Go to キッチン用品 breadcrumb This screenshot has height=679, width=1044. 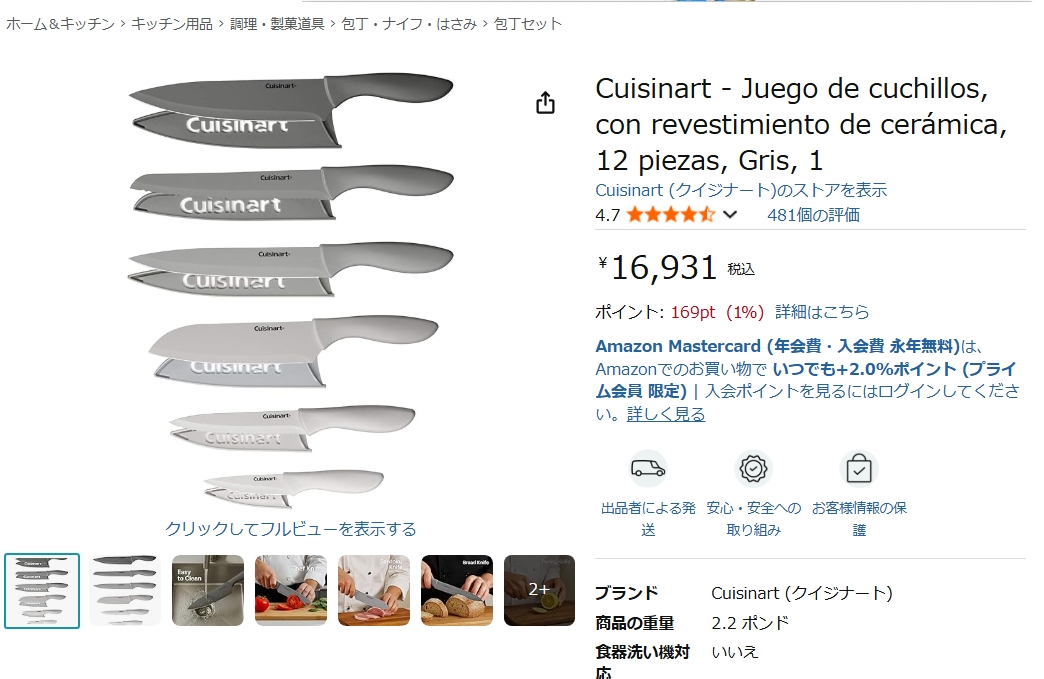pyautogui.click(x=172, y=24)
